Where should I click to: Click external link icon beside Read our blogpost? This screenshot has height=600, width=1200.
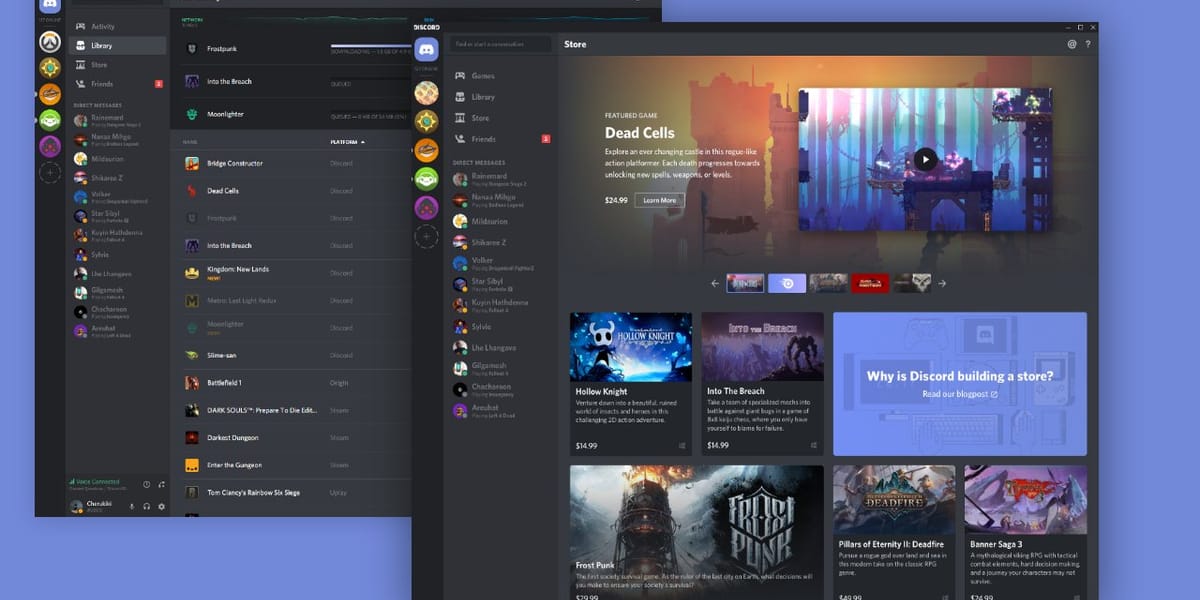coord(994,394)
